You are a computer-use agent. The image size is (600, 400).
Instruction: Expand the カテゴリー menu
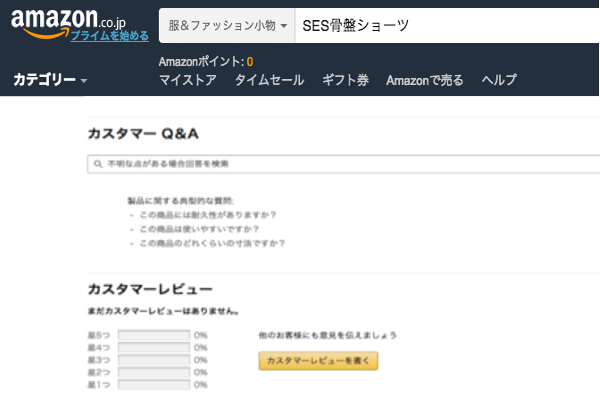[50, 80]
